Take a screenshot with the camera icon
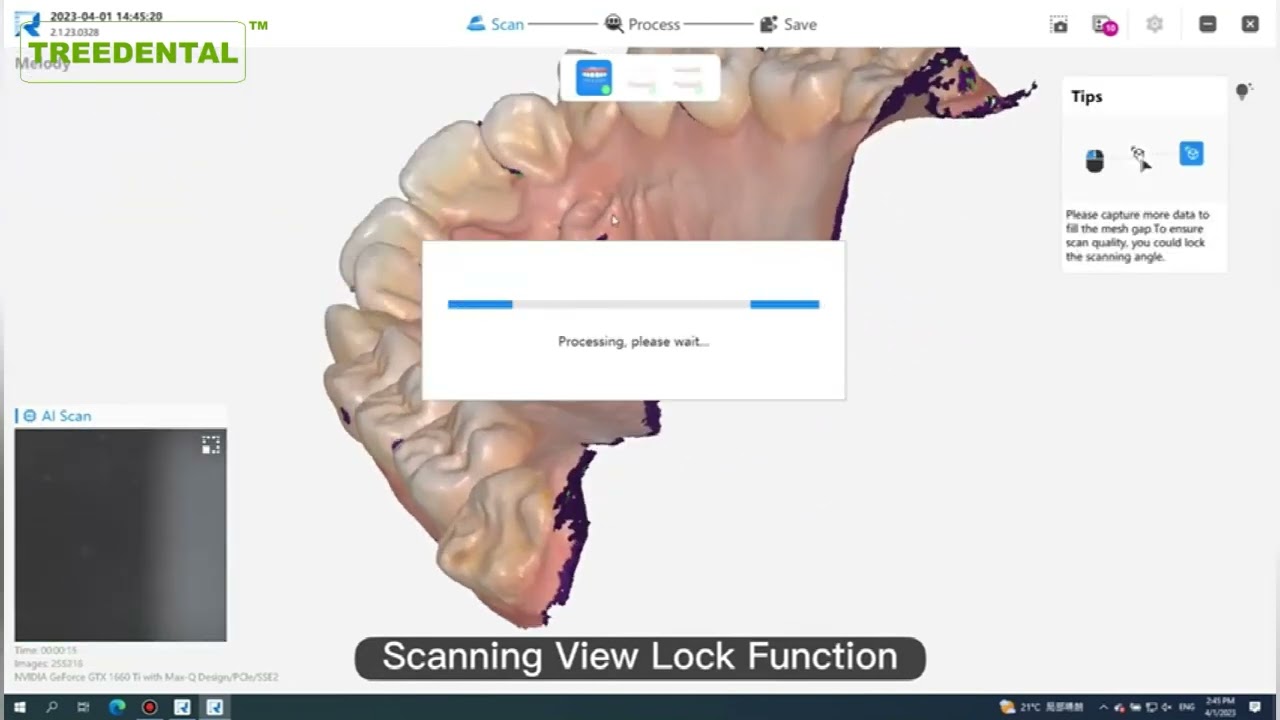Viewport: 1280px width, 720px height. (1059, 24)
